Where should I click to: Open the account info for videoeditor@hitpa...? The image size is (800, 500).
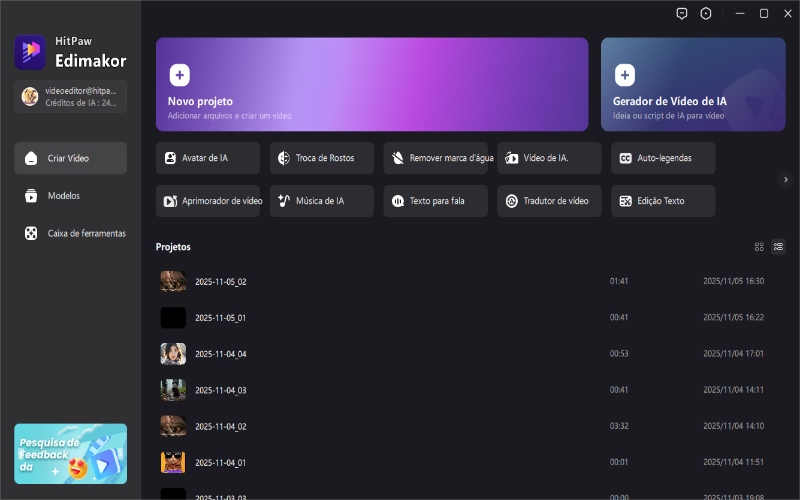point(70,96)
